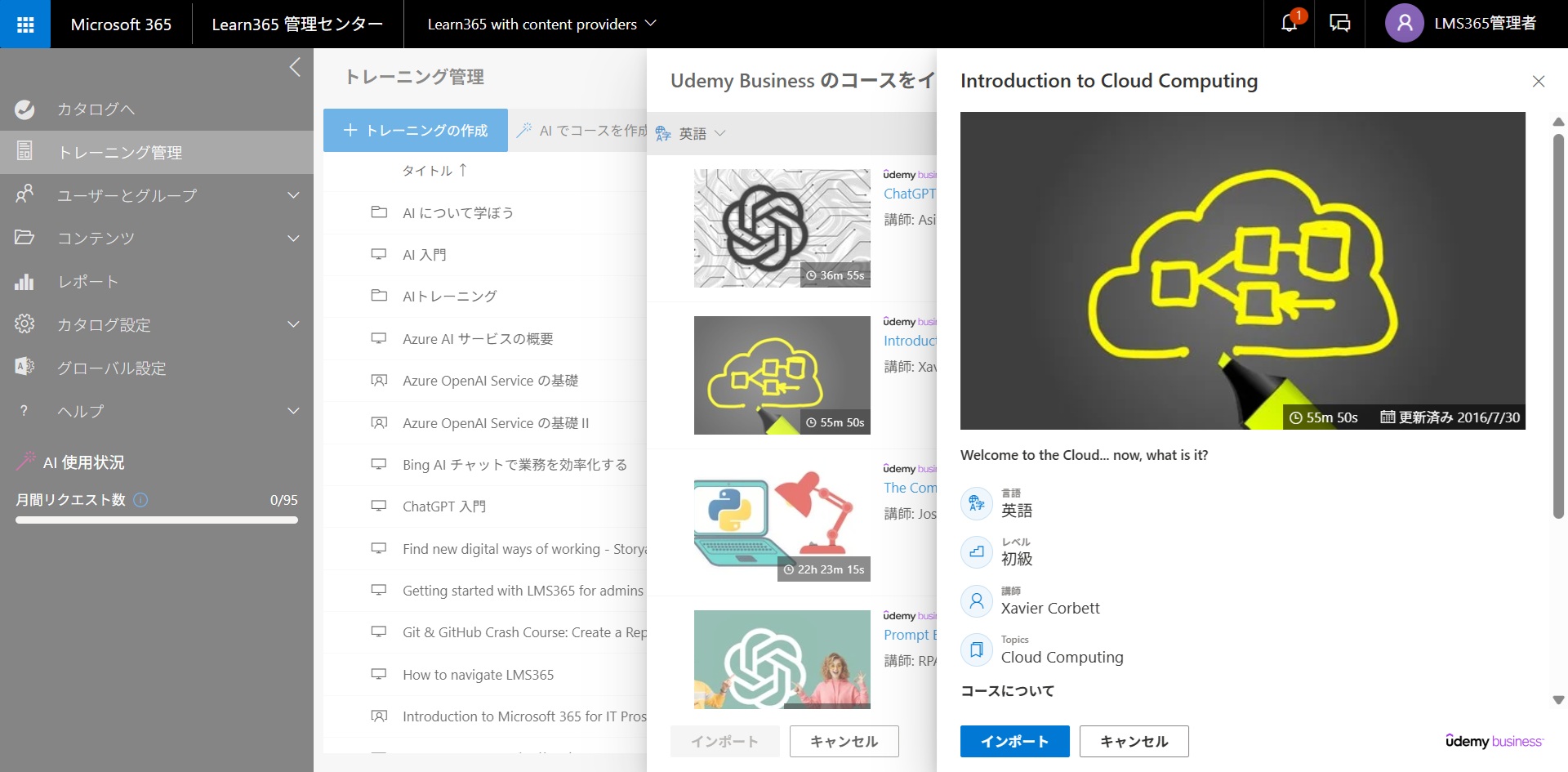Expand the ユーザーとグループ menu chevron
1568x772 pixels.
pos(294,195)
